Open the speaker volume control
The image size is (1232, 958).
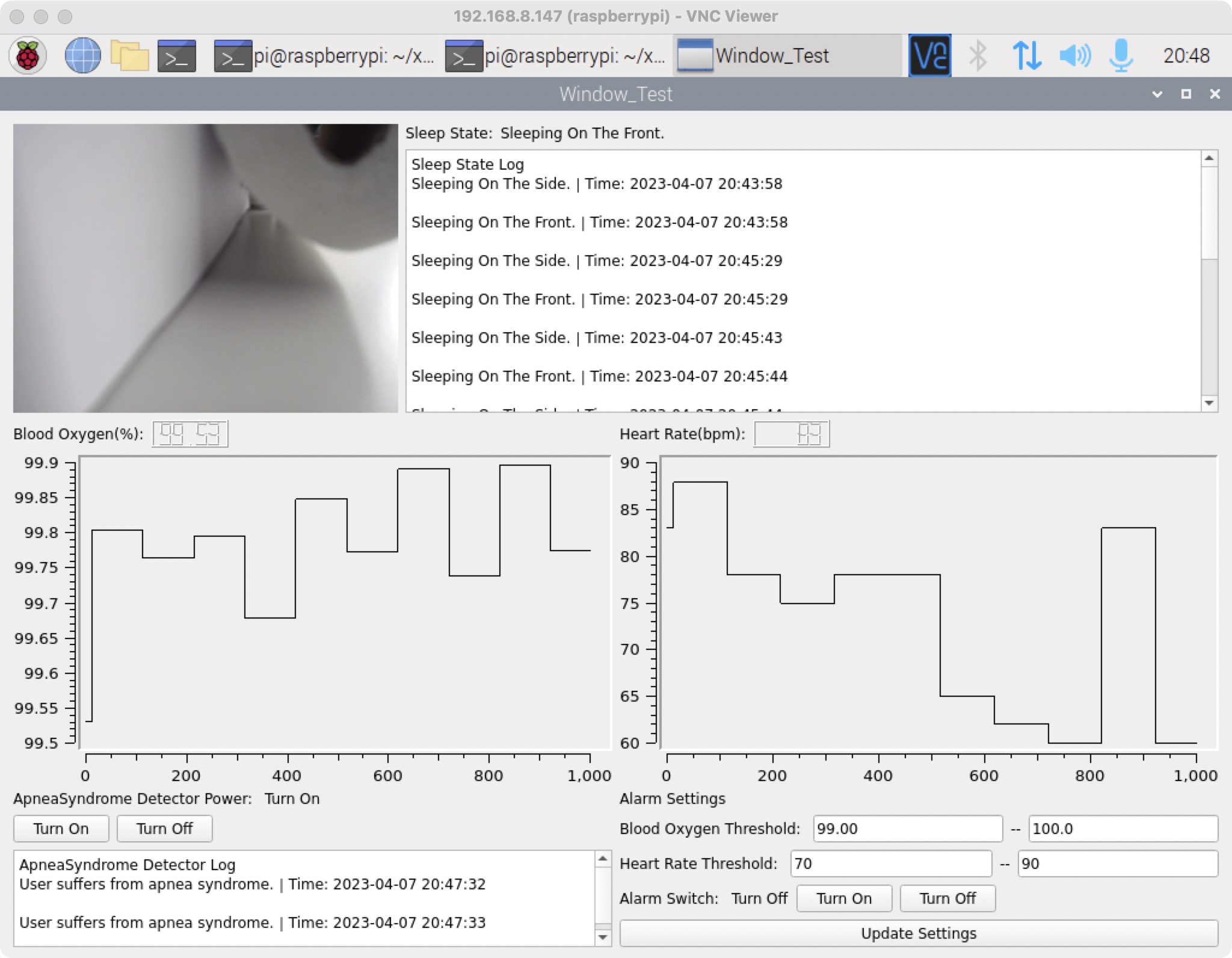click(x=1074, y=56)
